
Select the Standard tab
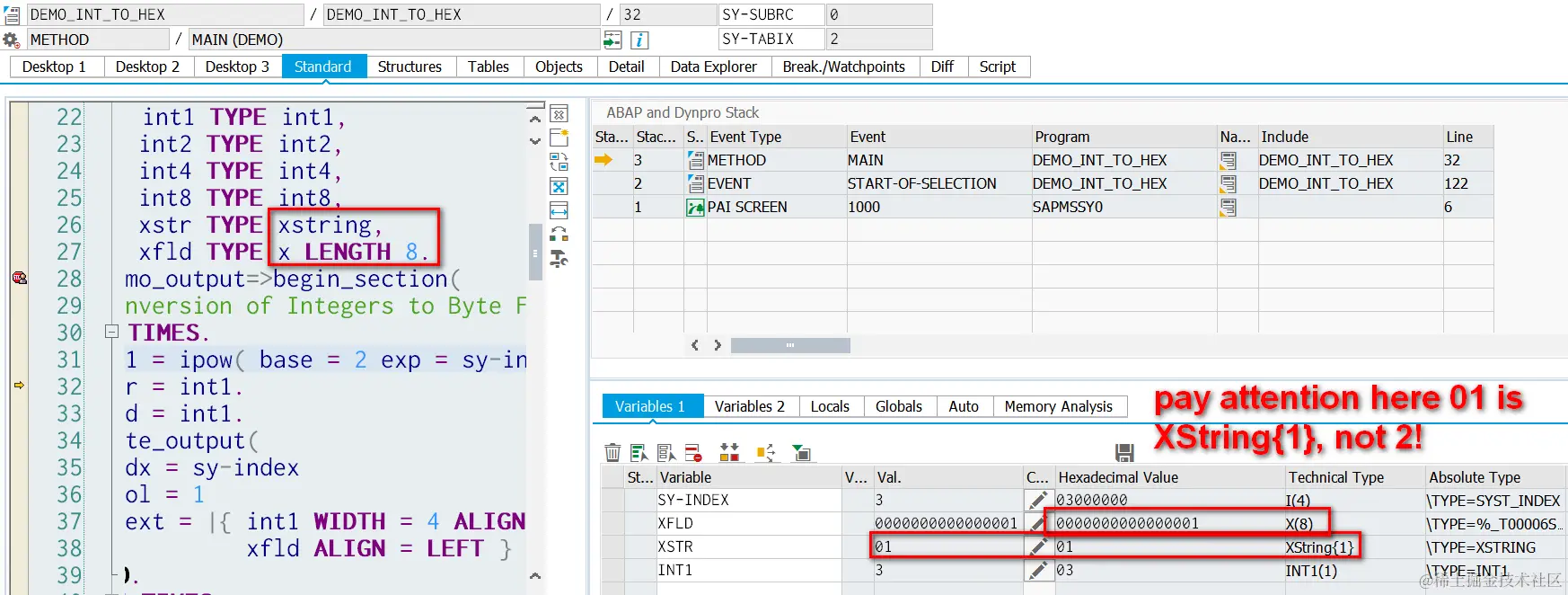point(323,67)
